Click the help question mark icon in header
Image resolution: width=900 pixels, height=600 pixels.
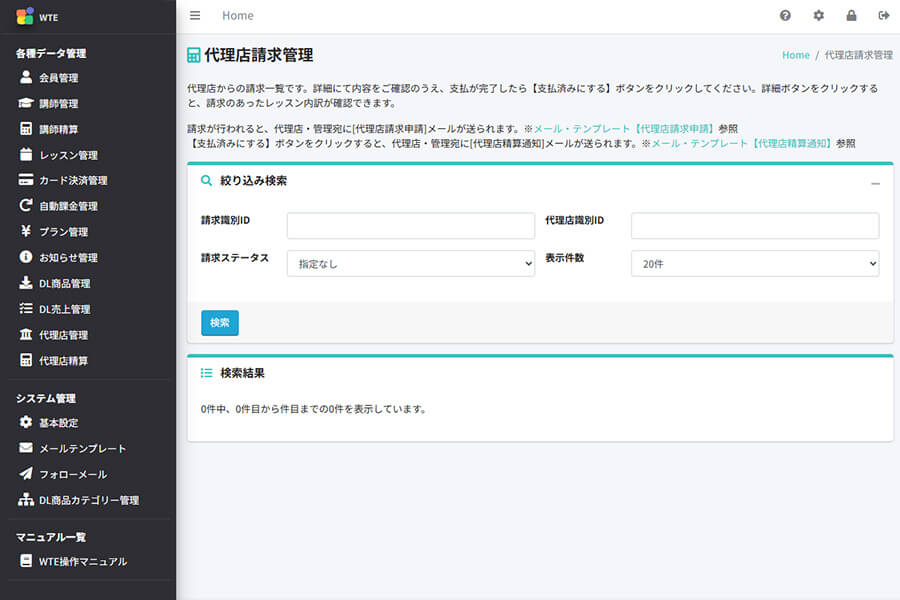786,15
